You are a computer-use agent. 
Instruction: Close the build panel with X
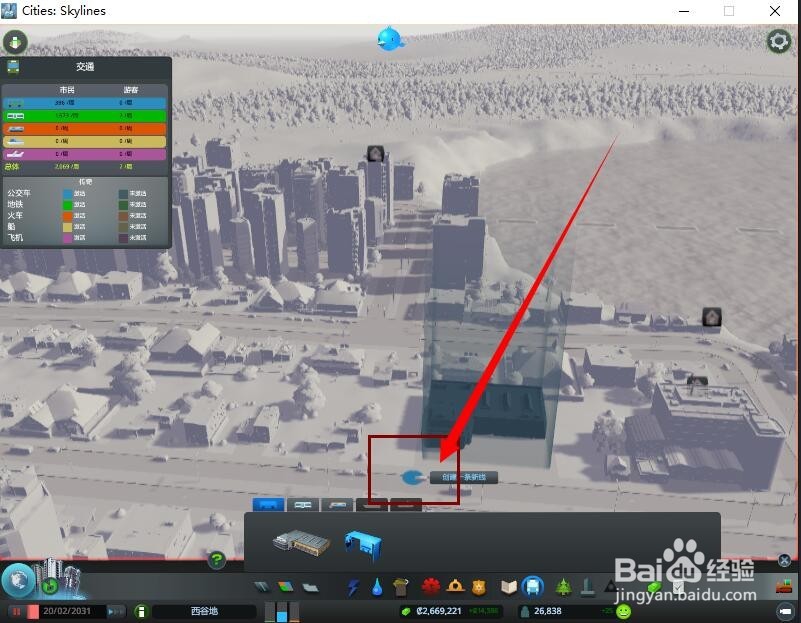784,560
